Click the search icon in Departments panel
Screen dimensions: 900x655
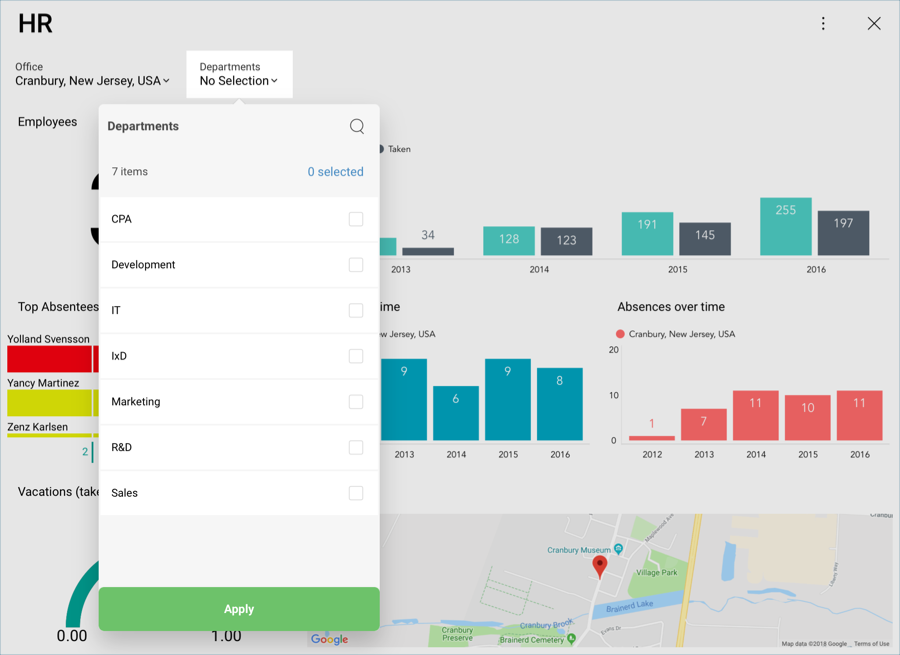(x=357, y=126)
